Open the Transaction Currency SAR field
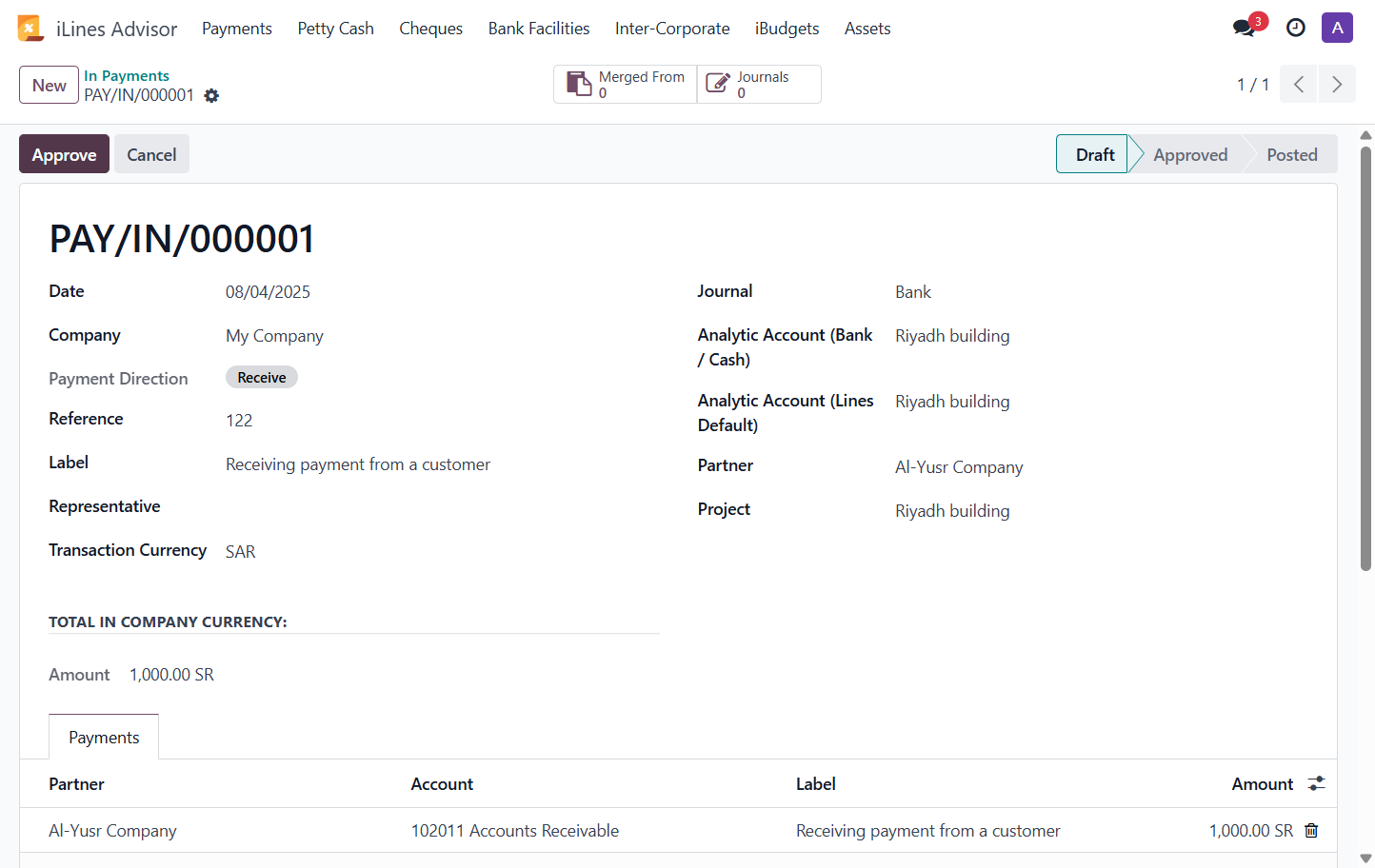Image resolution: width=1375 pixels, height=868 pixels. tap(241, 552)
